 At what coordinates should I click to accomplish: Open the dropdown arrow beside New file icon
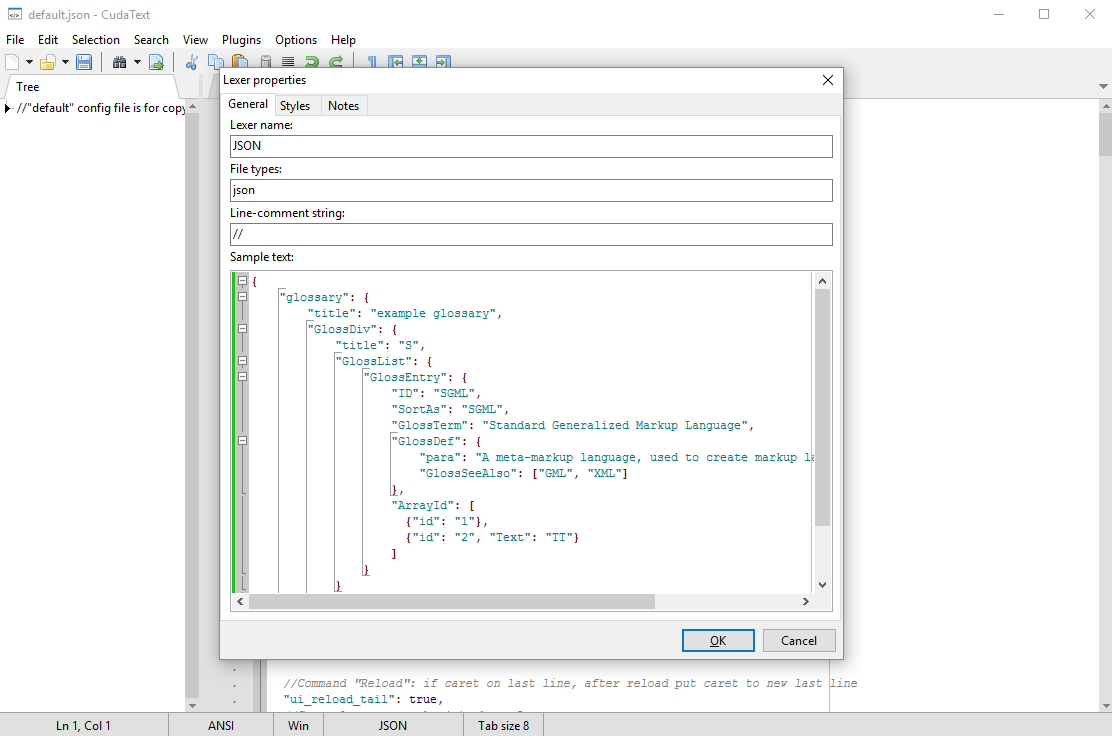[29, 62]
